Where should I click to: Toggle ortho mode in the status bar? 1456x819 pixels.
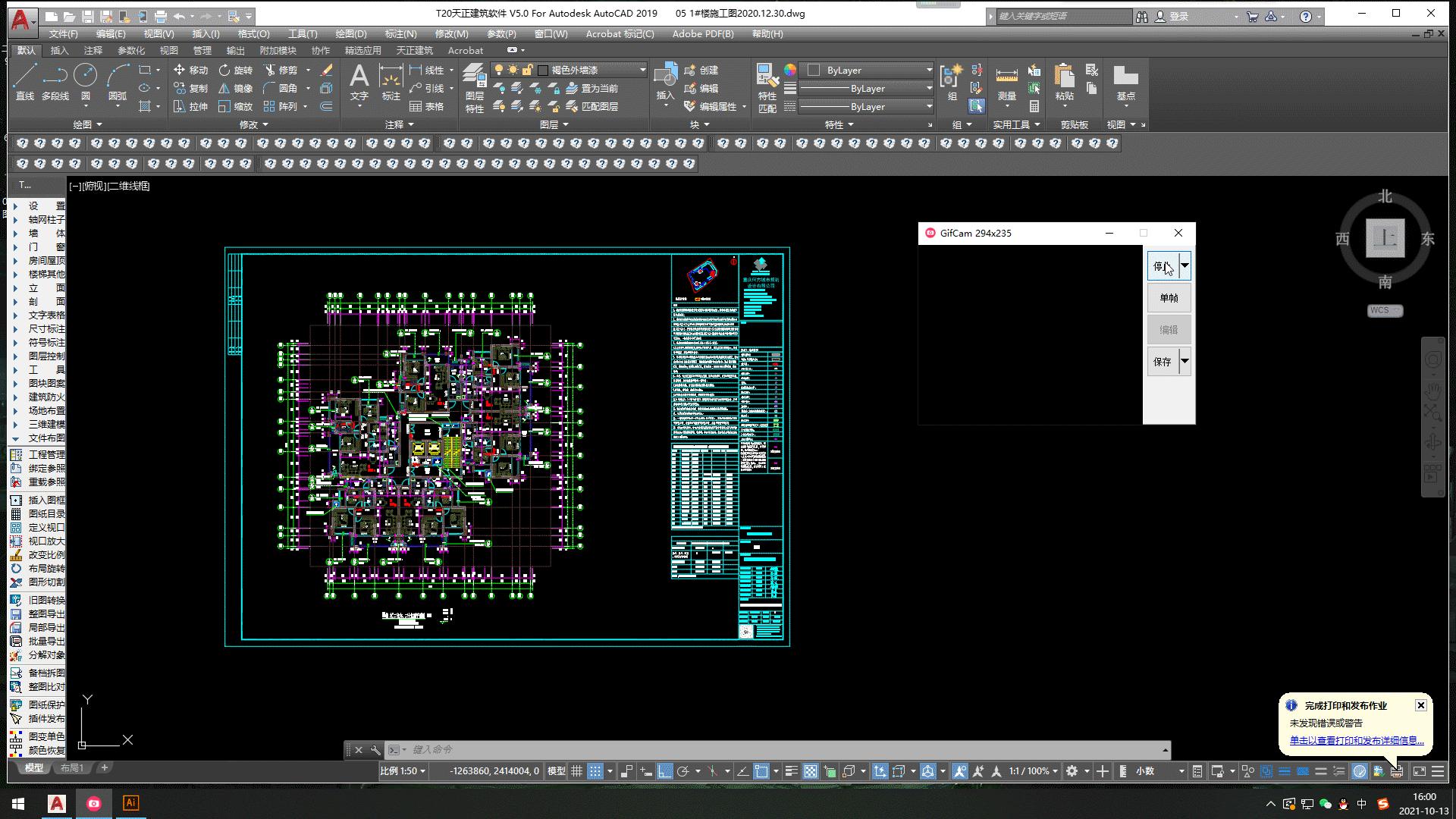[x=664, y=771]
